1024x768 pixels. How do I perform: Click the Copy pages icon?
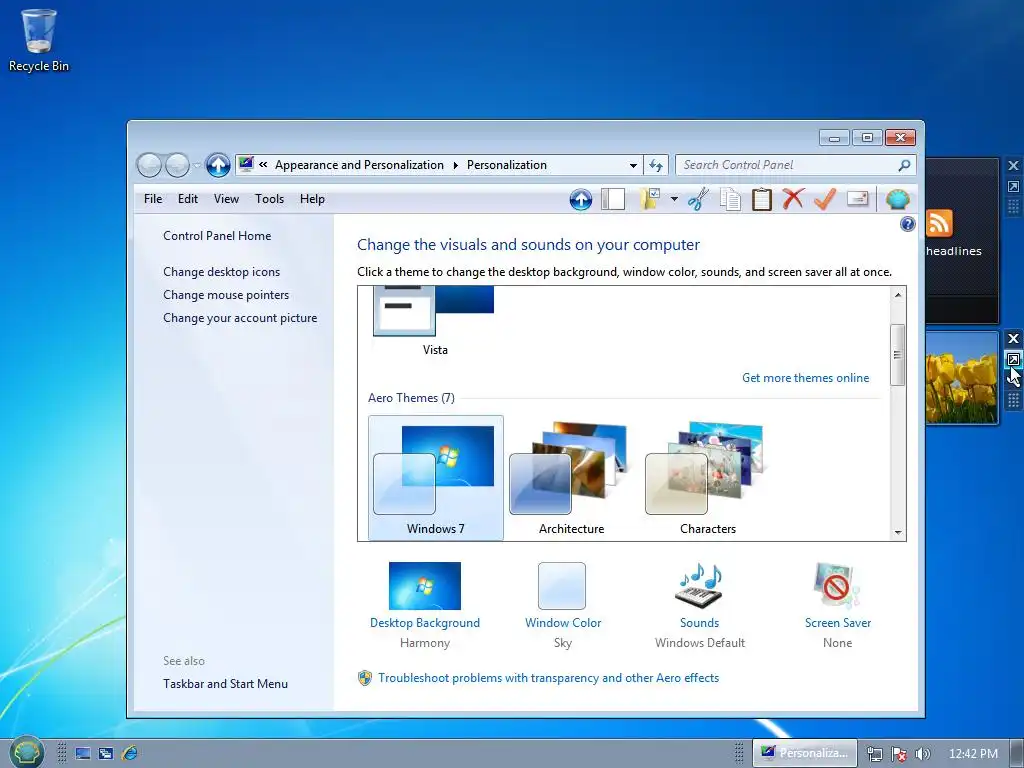pos(730,199)
